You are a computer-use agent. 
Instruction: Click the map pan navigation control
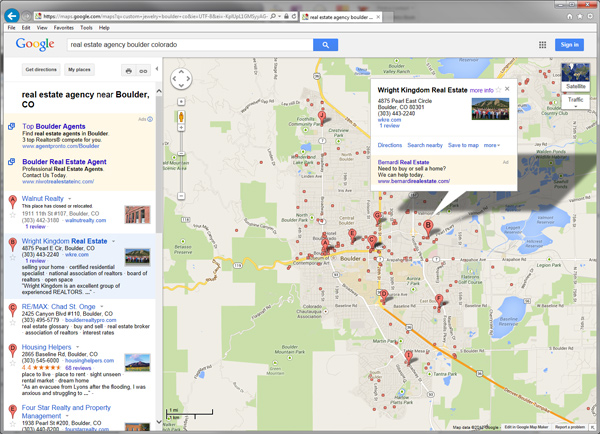(181, 79)
